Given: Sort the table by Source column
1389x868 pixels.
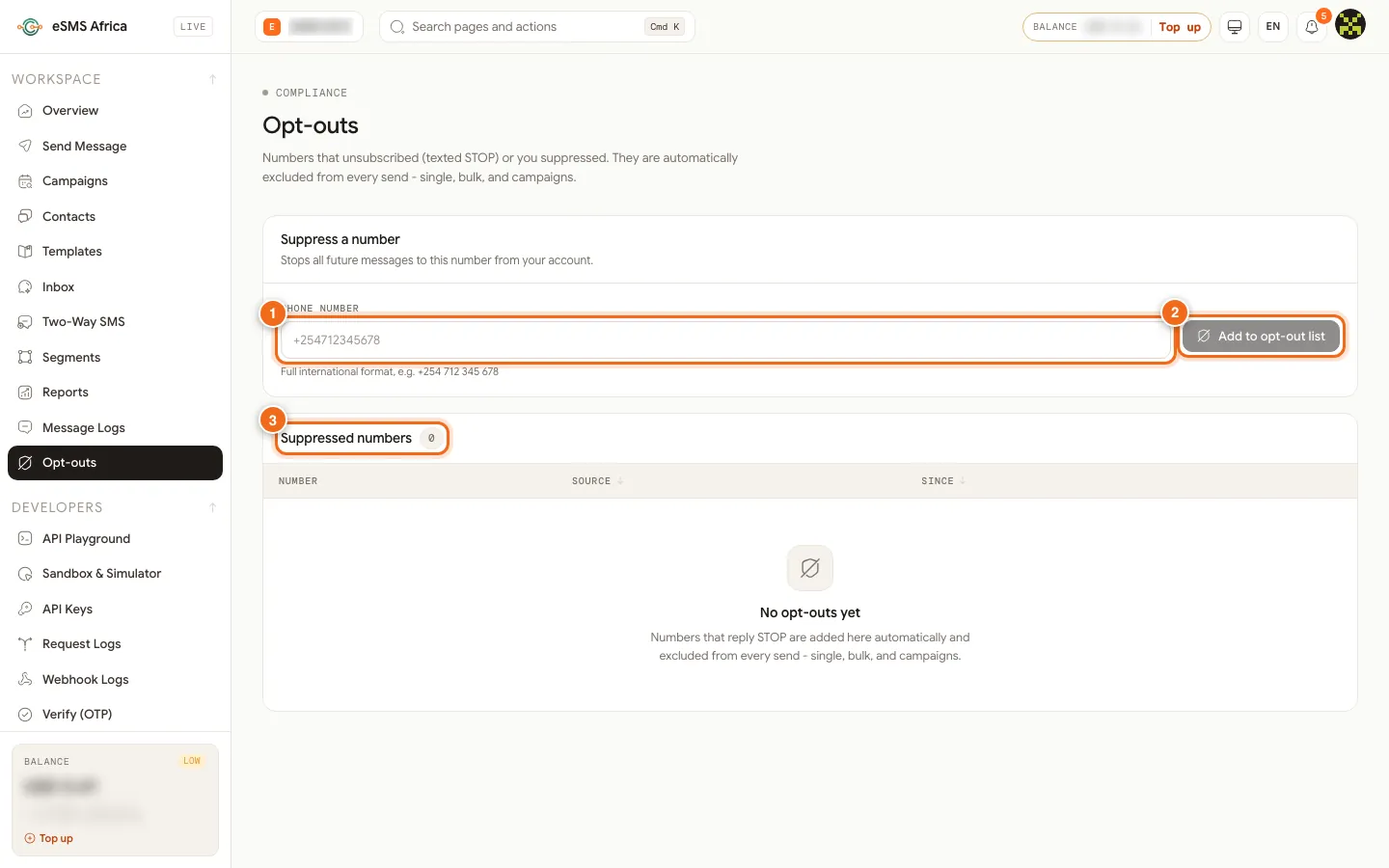Looking at the screenshot, I should pos(597,481).
